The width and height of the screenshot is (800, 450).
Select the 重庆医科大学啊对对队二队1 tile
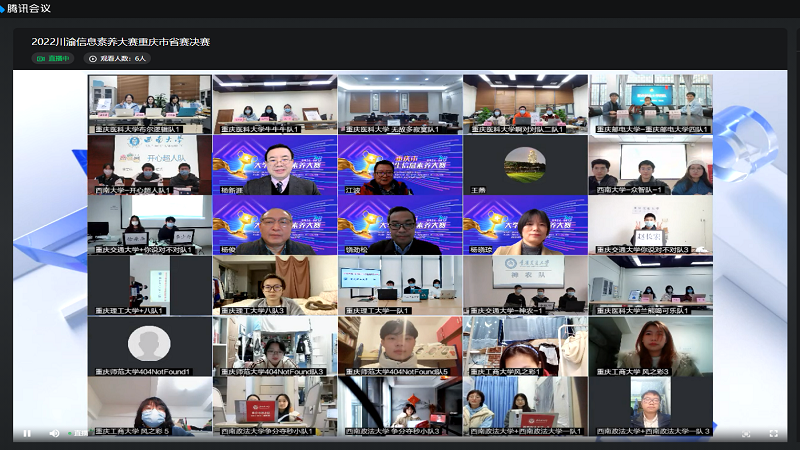[x=526, y=105]
